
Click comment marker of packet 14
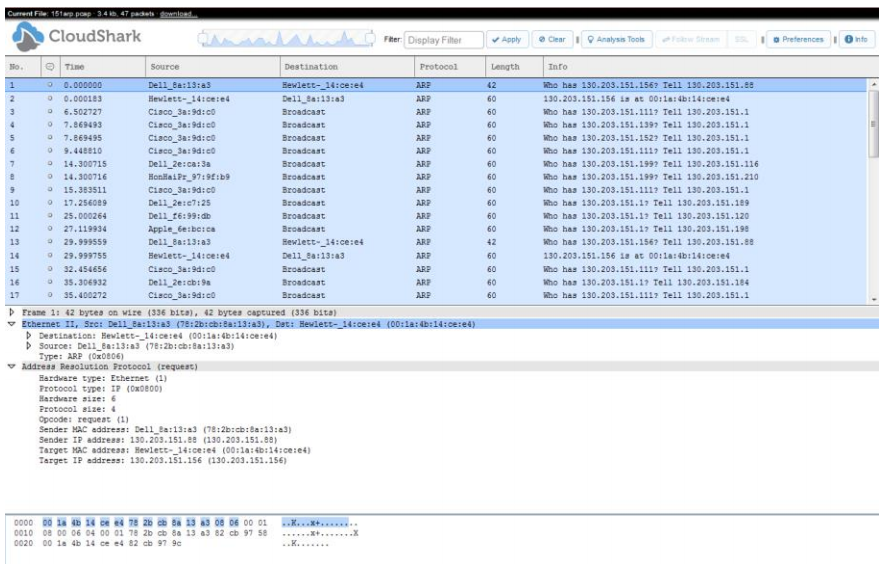[x=50, y=255]
